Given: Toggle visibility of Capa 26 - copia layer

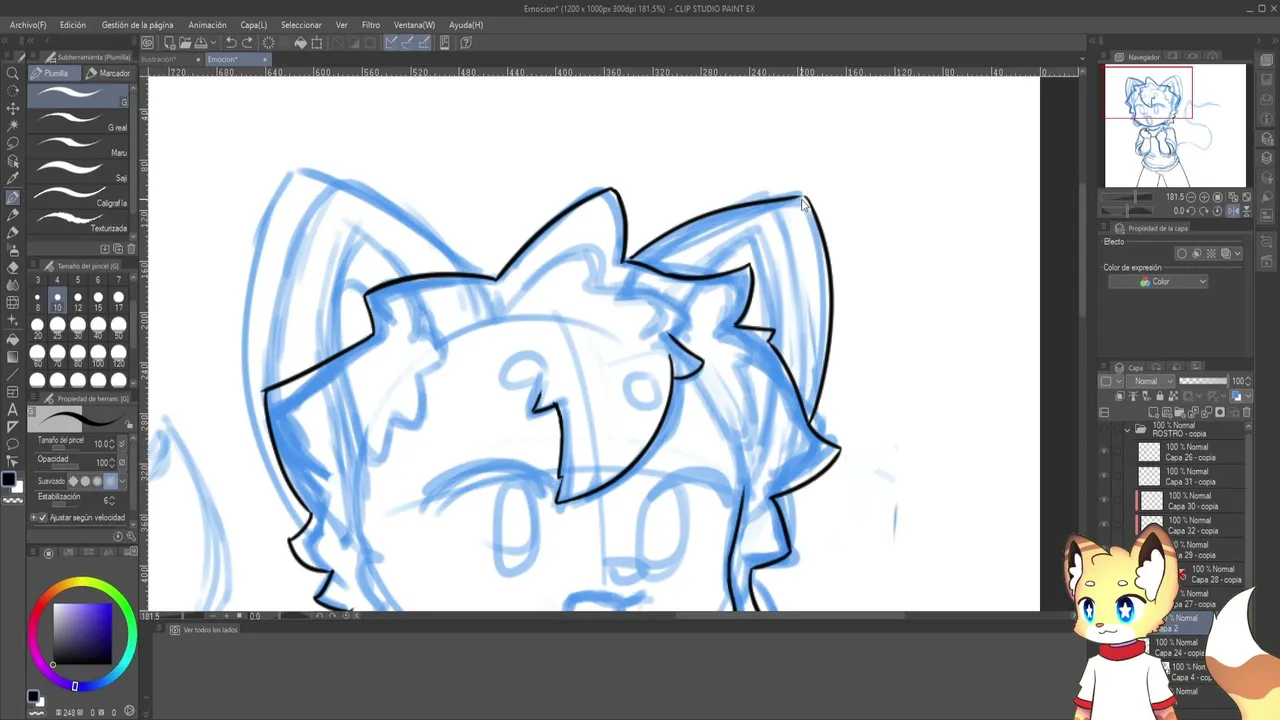Looking at the screenshot, I should pyautogui.click(x=1104, y=453).
